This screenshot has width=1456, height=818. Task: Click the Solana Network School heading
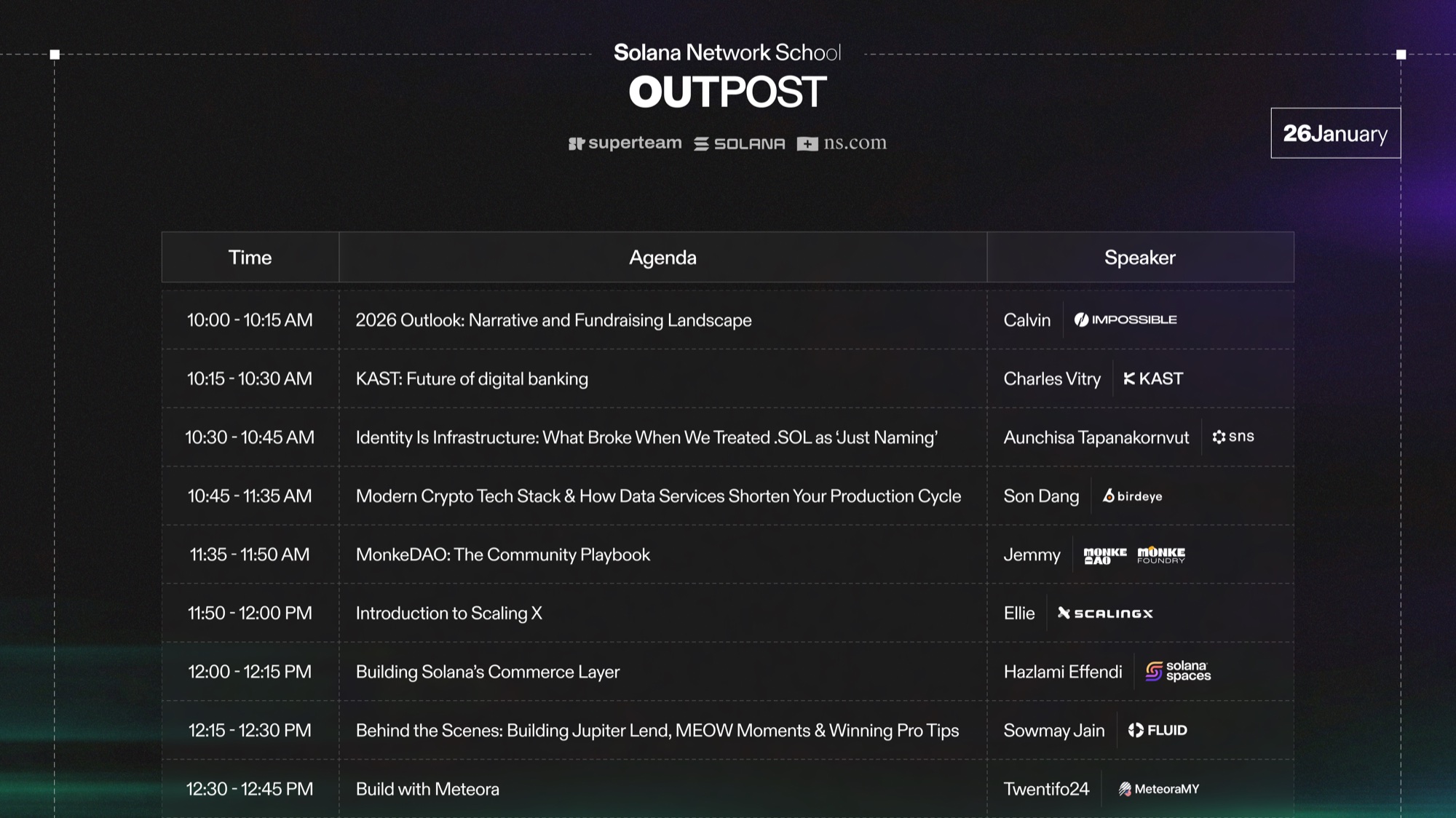tap(727, 52)
